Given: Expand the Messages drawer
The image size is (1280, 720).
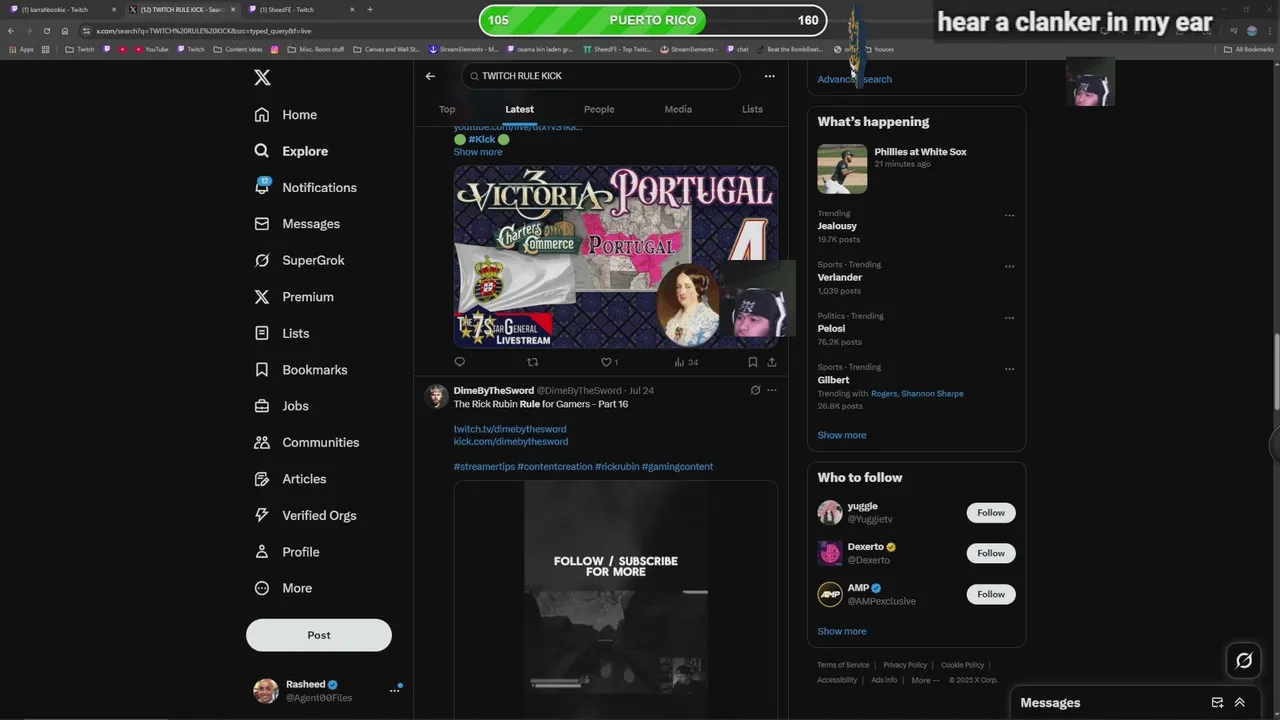Looking at the screenshot, I should coord(1240,702).
